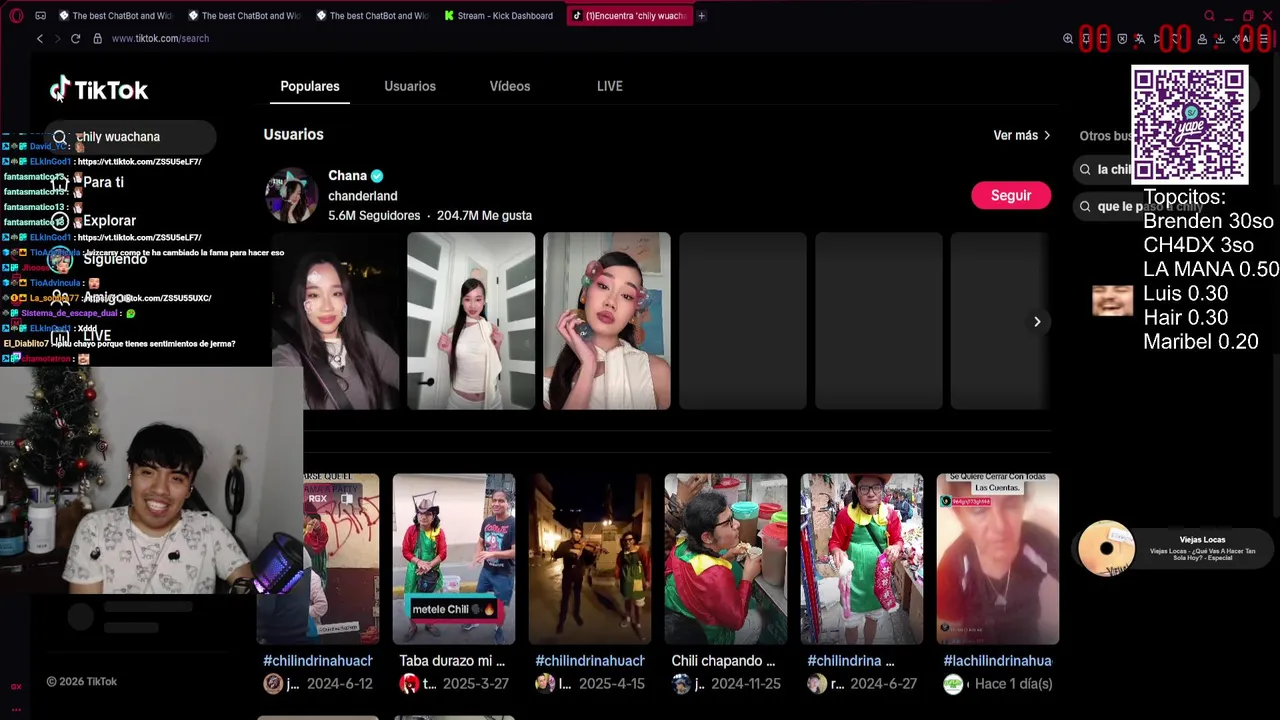
Task: Open 'Taba durazo mi ...' video title
Action: pos(452,661)
